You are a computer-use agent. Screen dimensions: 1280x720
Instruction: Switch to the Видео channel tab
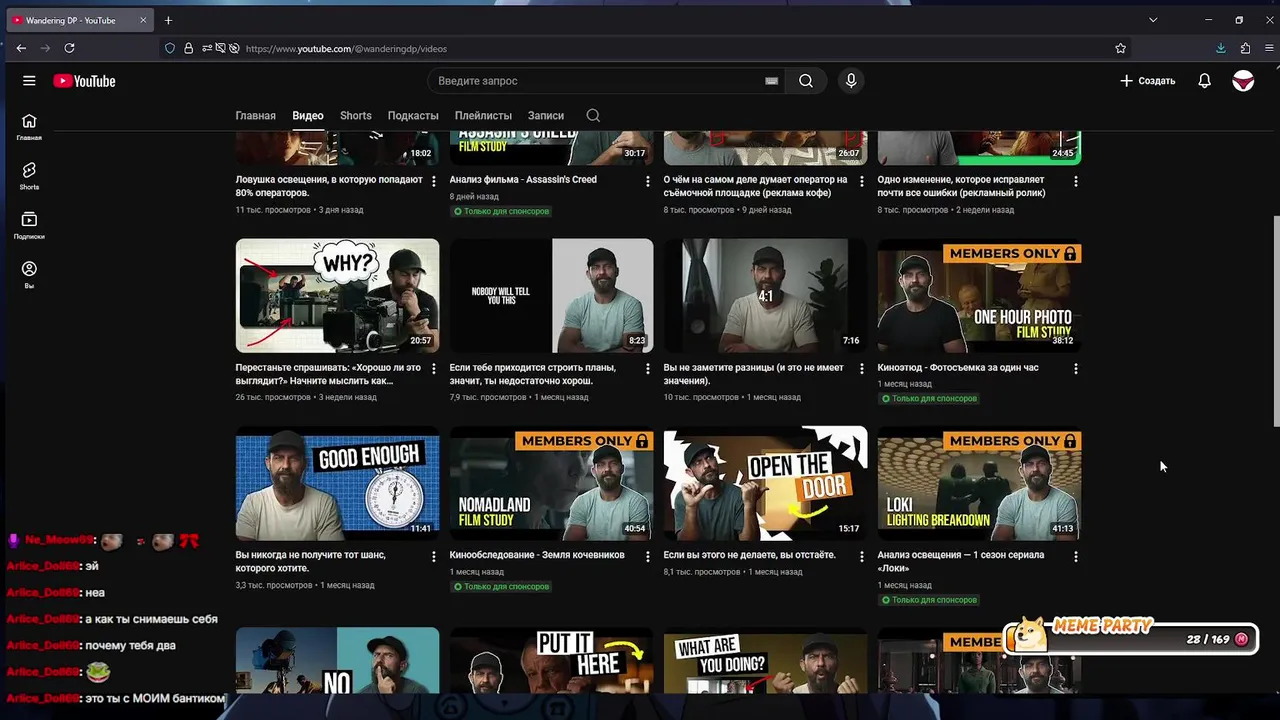click(308, 116)
